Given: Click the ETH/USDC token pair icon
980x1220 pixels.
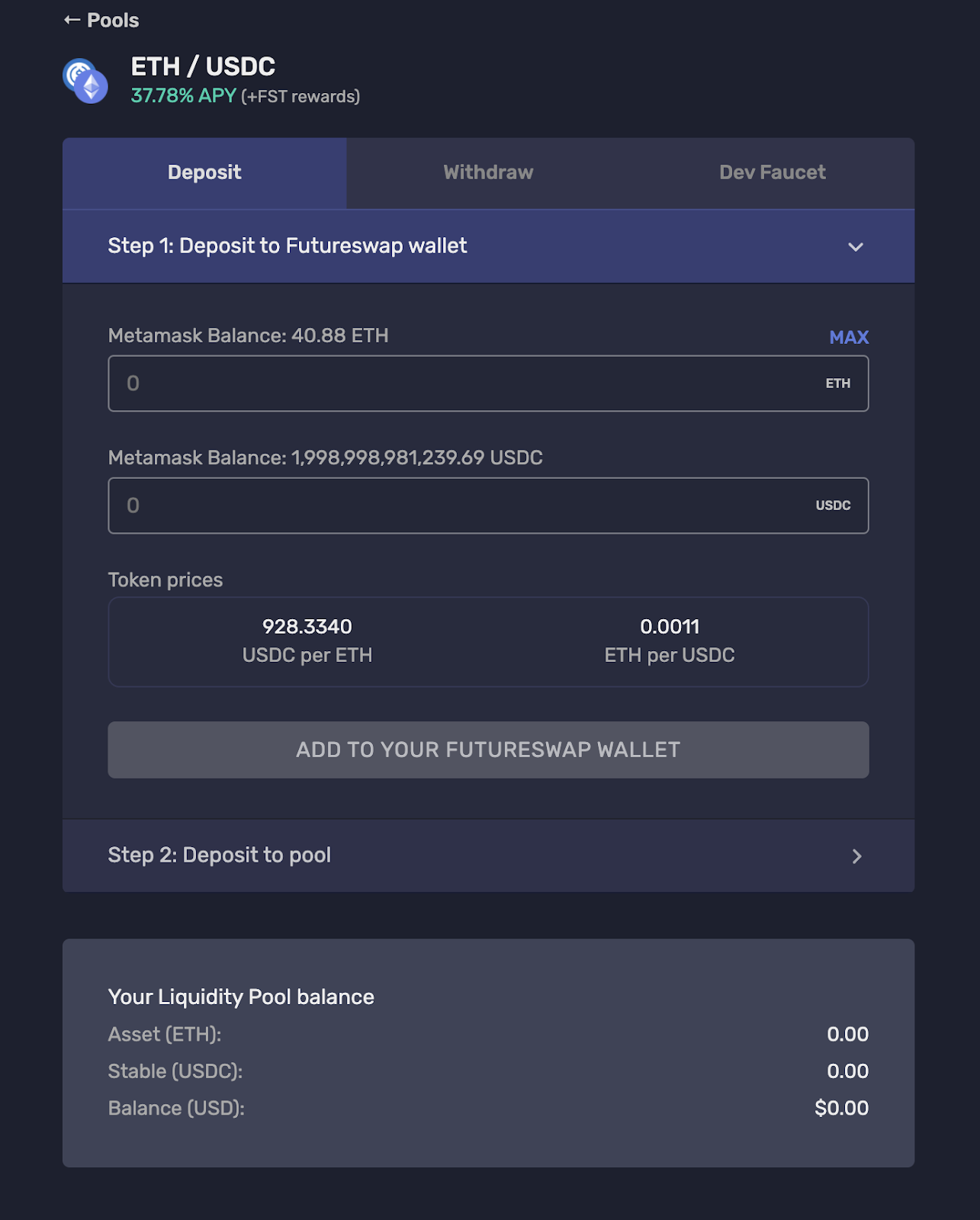Looking at the screenshot, I should [x=85, y=81].
